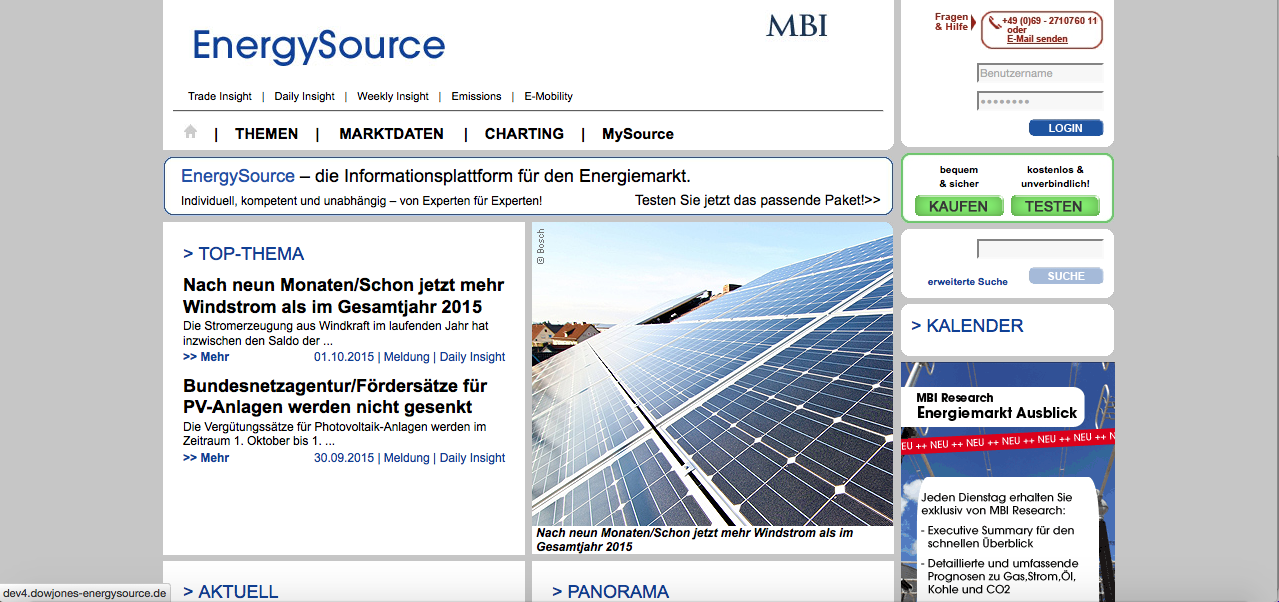This screenshot has height=602, width=1279.
Task: Open the MySource menu
Action: (x=638, y=134)
